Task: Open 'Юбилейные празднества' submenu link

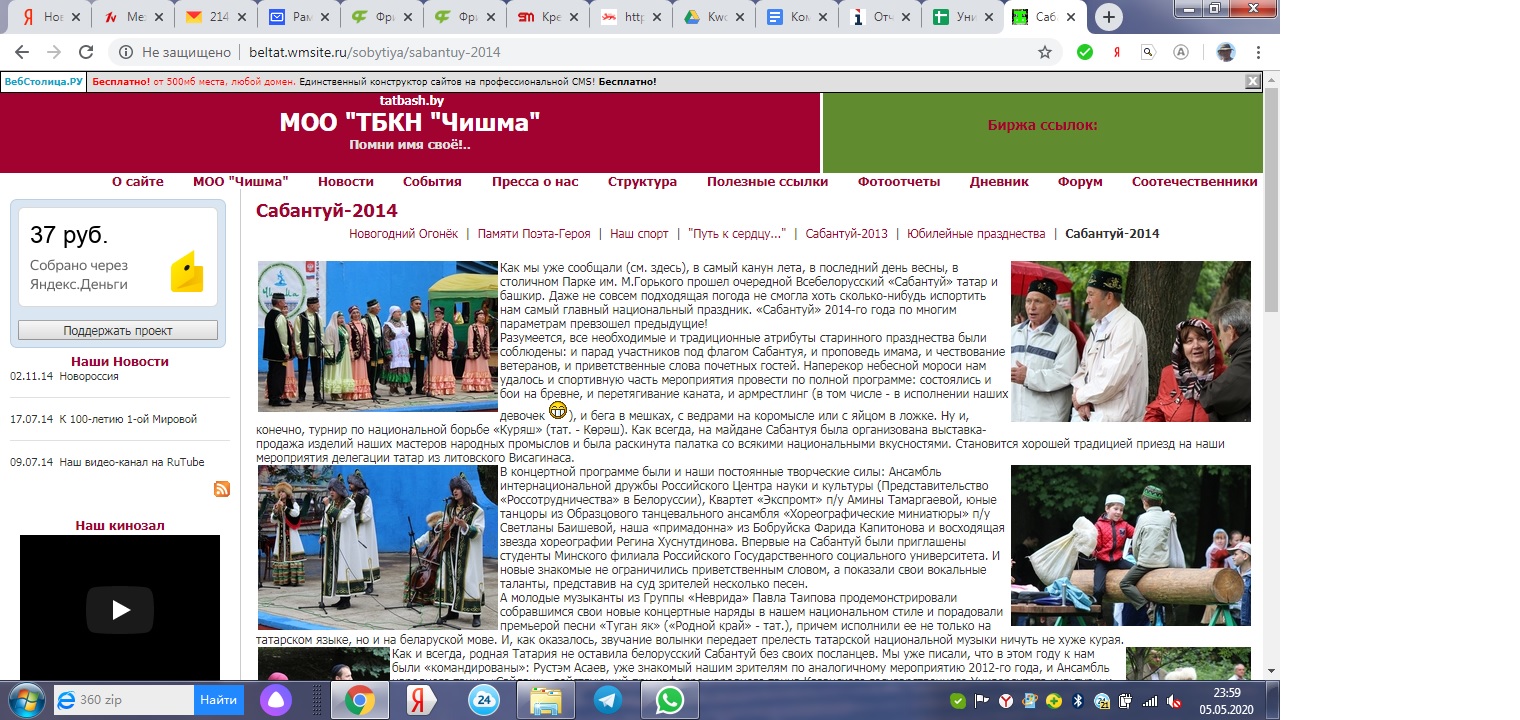Action: (x=976, y=234)
